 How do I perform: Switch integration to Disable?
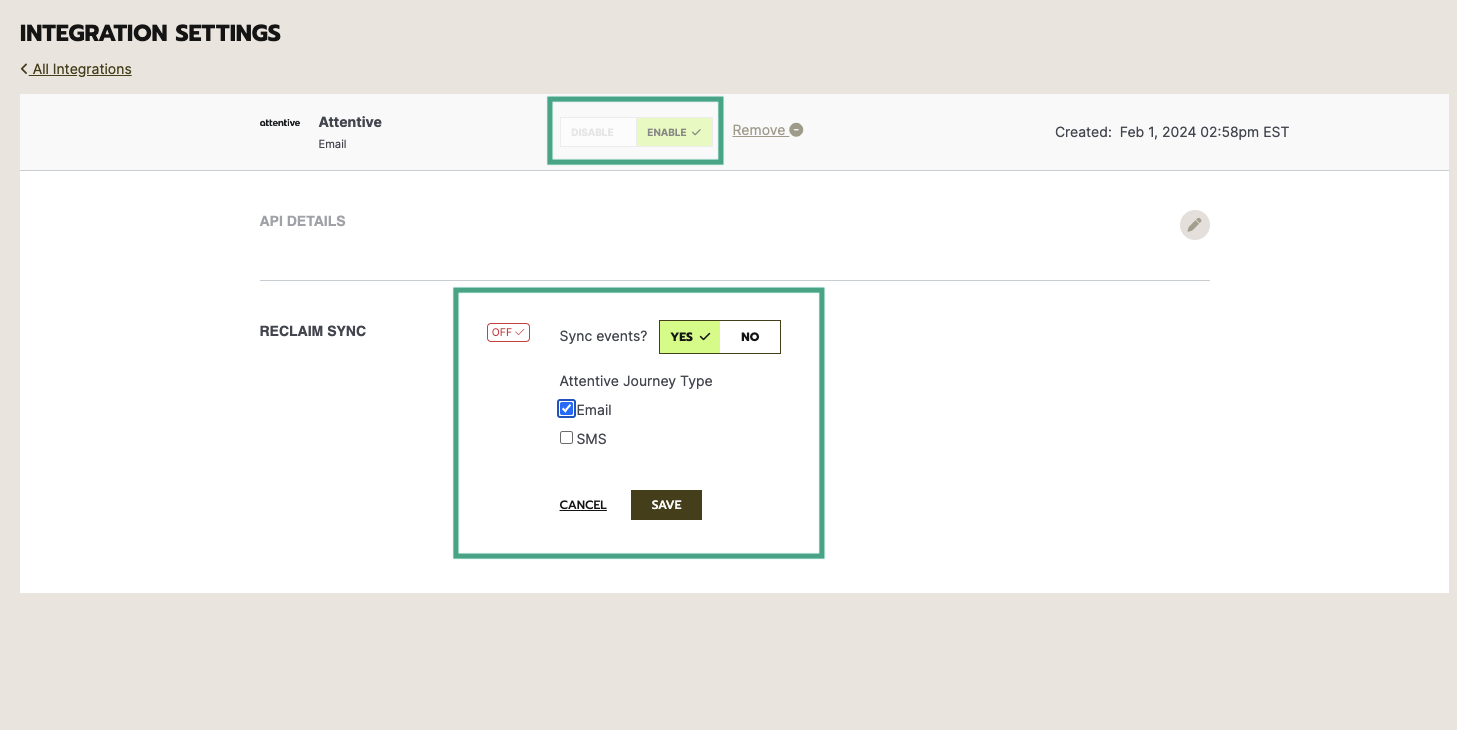(598, 132)
